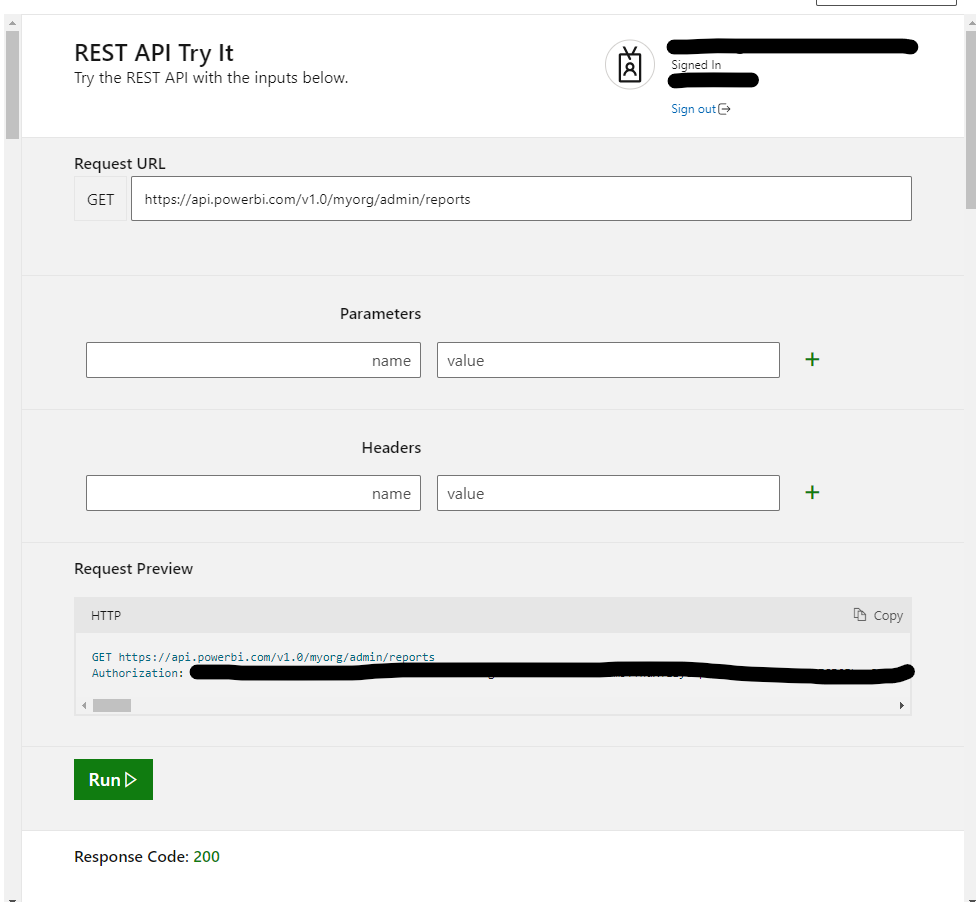976x902 pixels.
Task: Click the GET method label
Action: (100, 199)
